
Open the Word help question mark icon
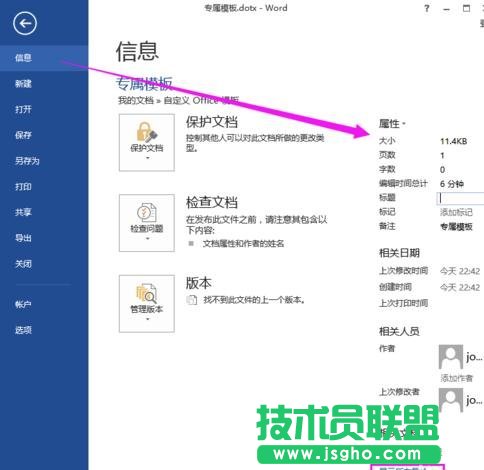click(427, 9)
